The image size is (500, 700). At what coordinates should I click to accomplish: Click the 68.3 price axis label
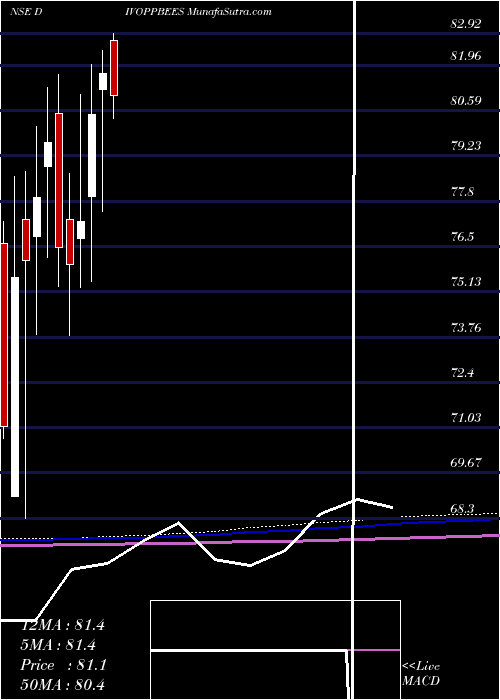coord(462,509)
